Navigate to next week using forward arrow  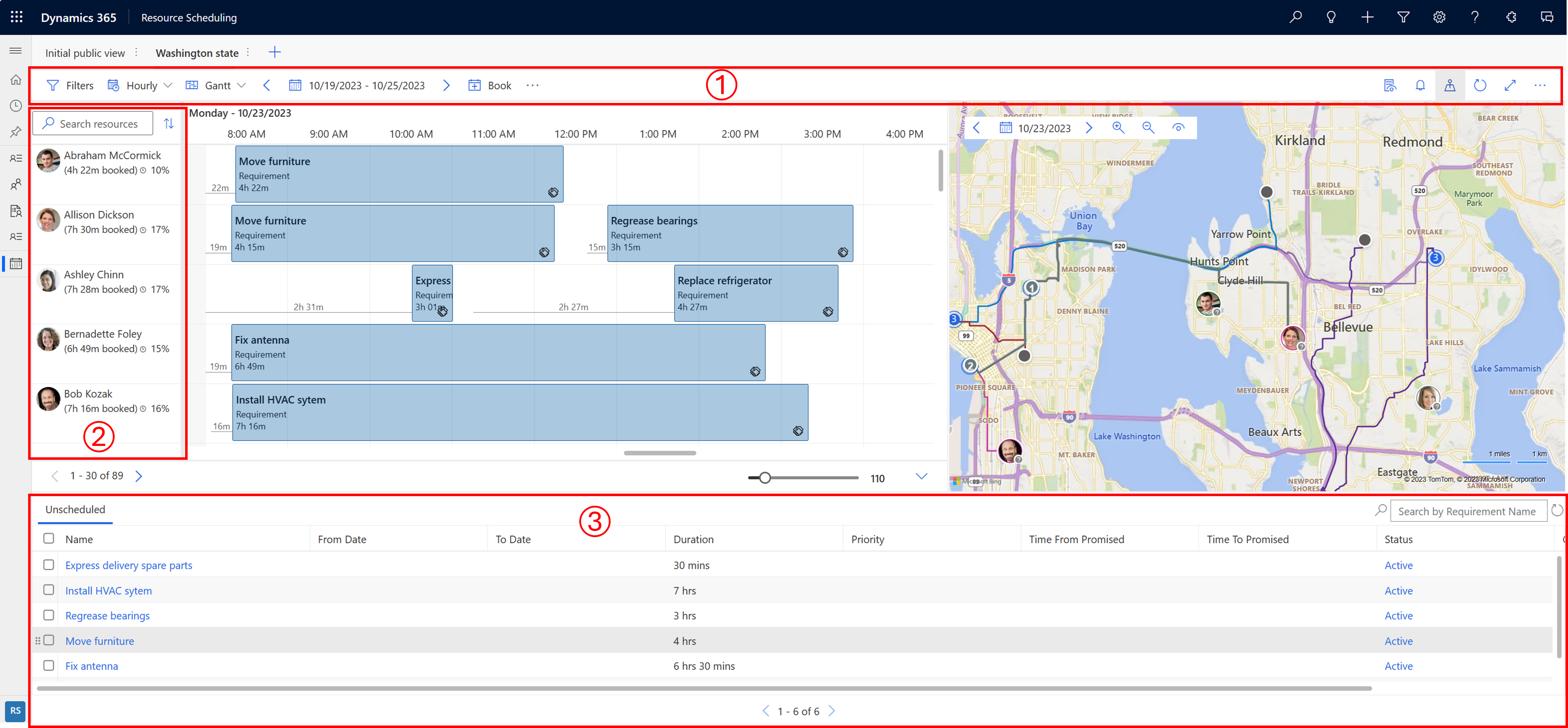point(447,85)
